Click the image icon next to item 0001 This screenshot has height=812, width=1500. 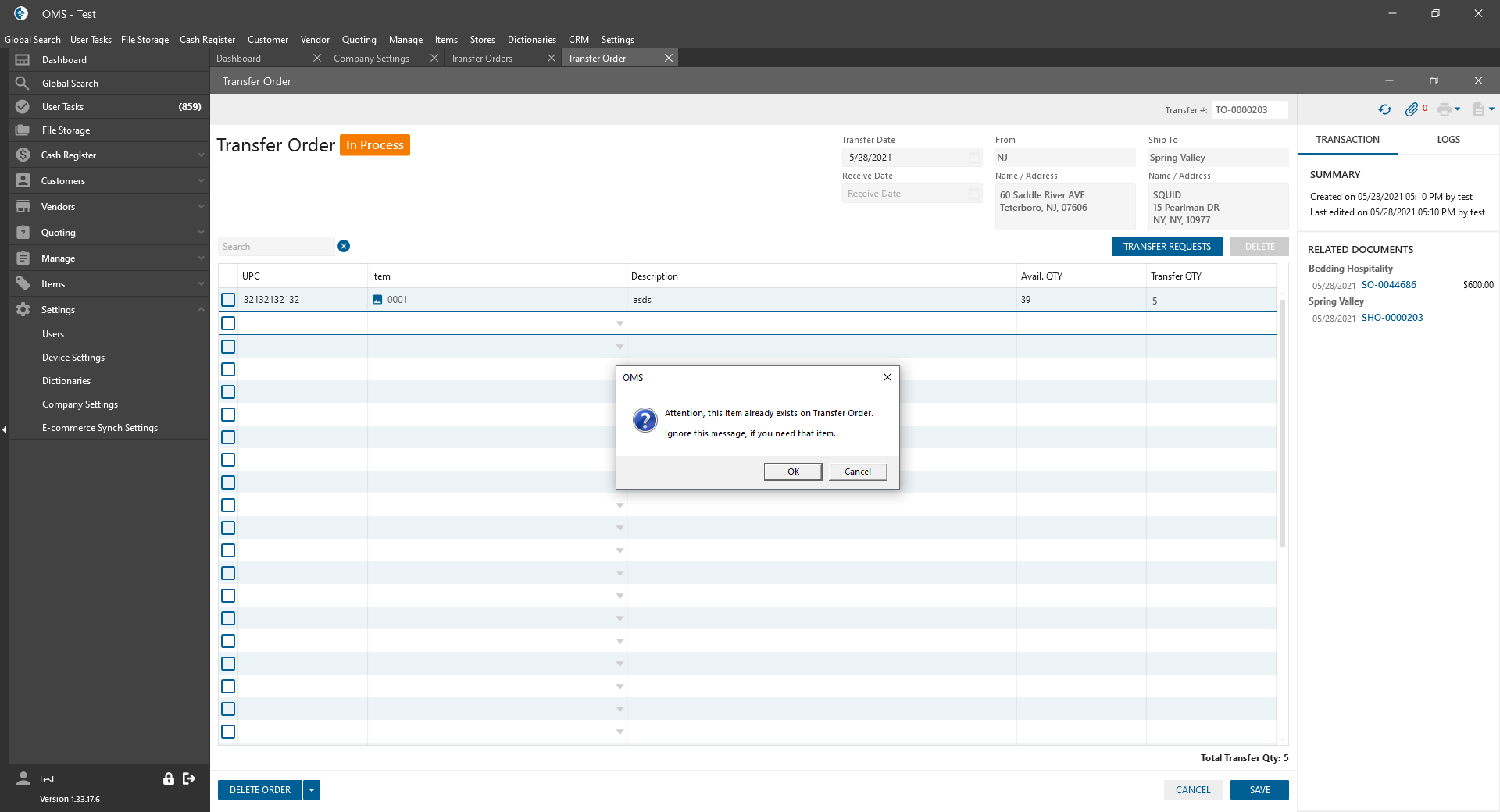(x=377, y=300)
